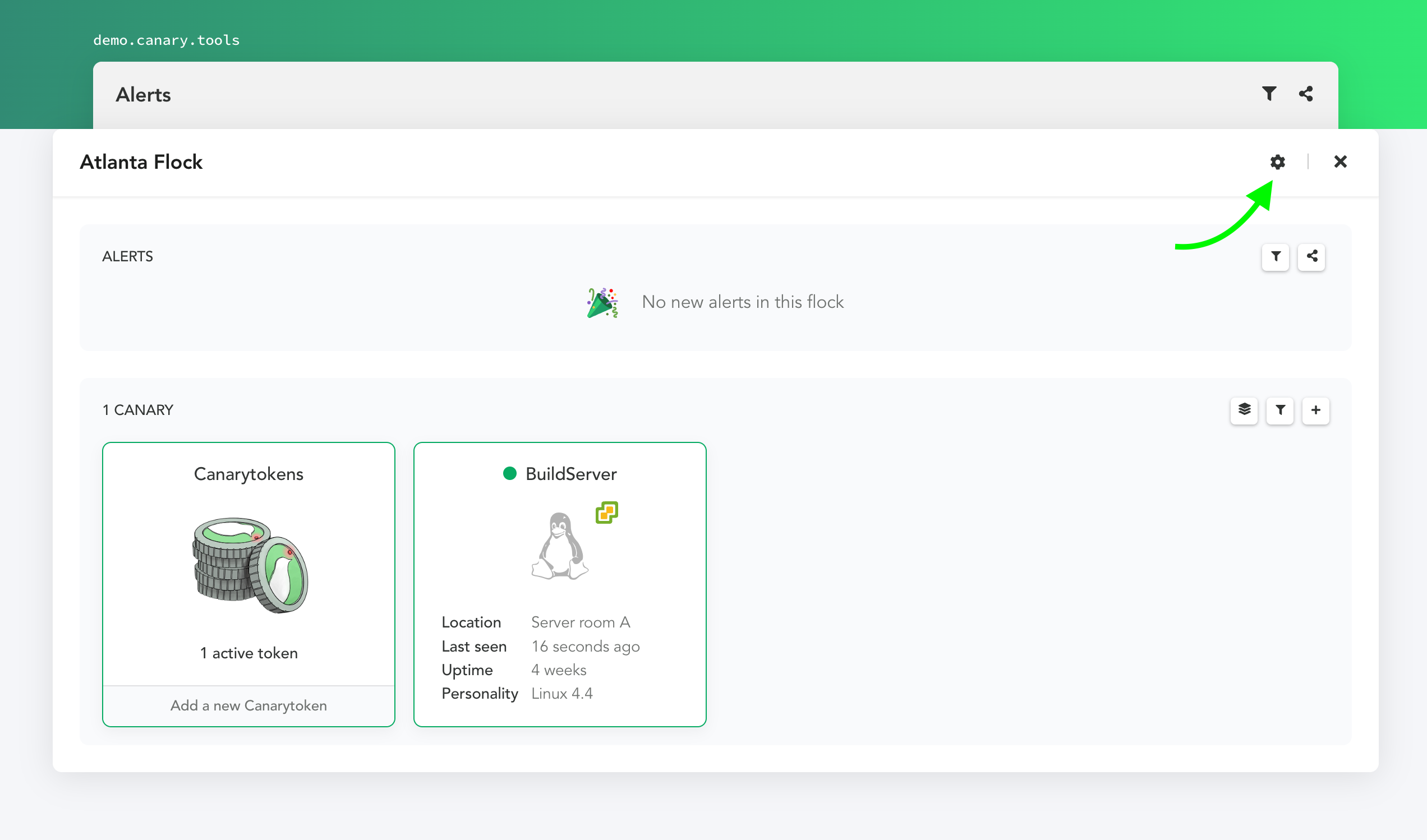
Task: Close the Atlanta Flock panel
Action: [x=1341, y=162]
